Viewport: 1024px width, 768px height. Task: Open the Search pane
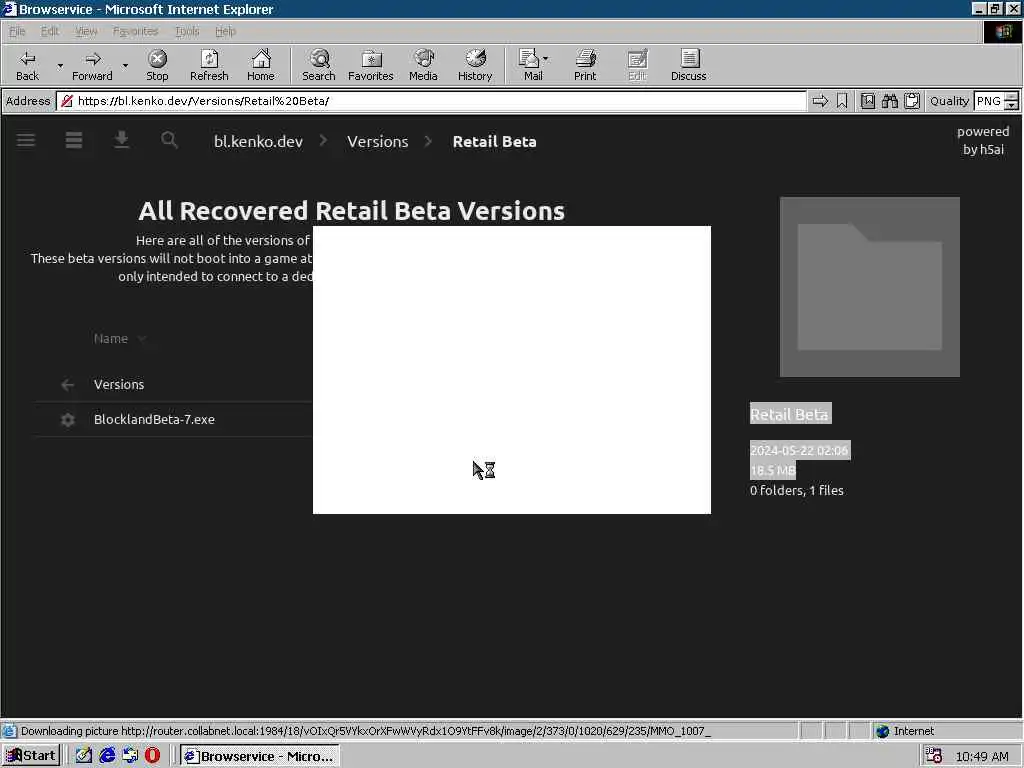coord(319,65)
